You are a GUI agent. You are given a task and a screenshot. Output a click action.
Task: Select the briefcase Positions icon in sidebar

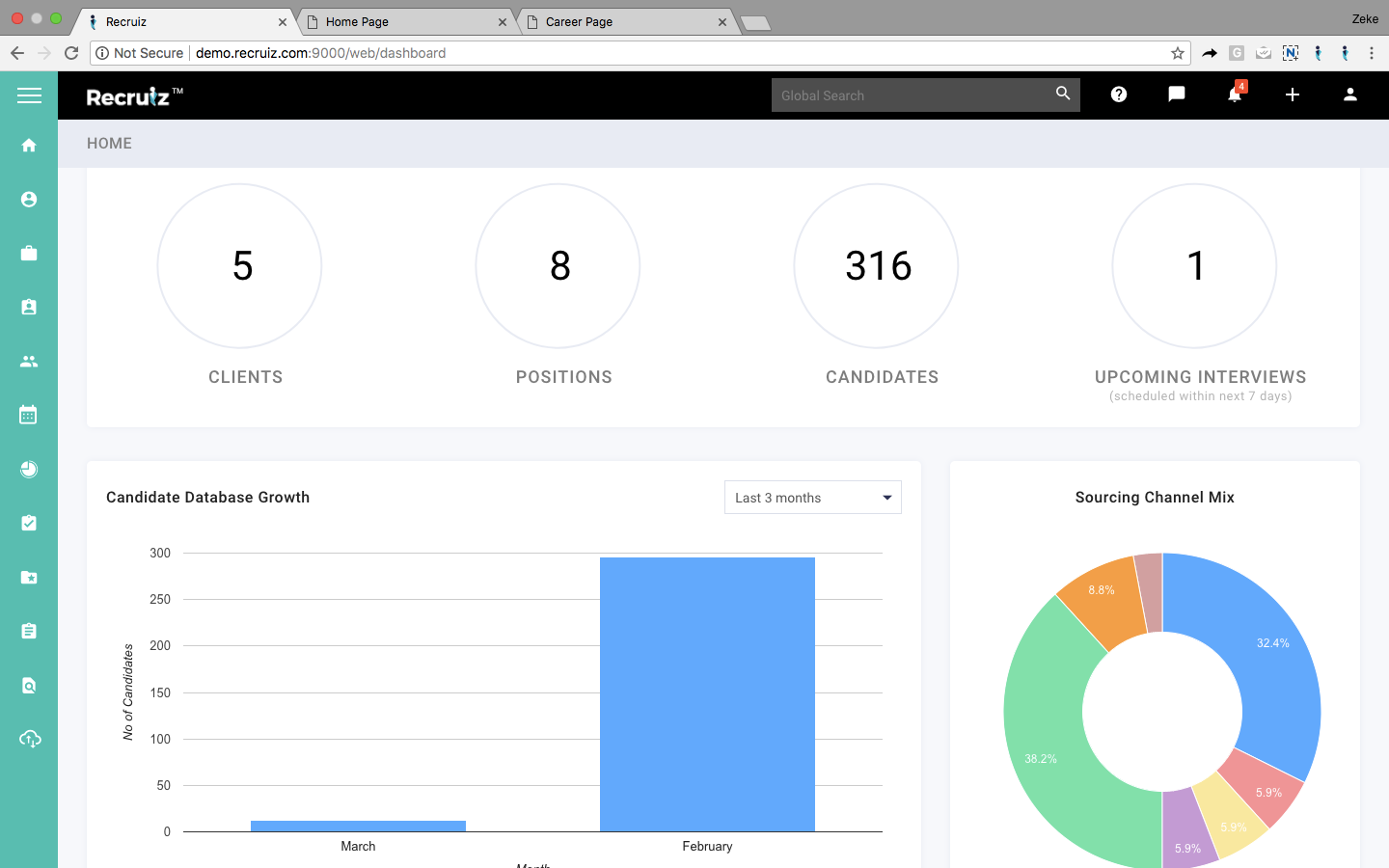pos(29,253)
